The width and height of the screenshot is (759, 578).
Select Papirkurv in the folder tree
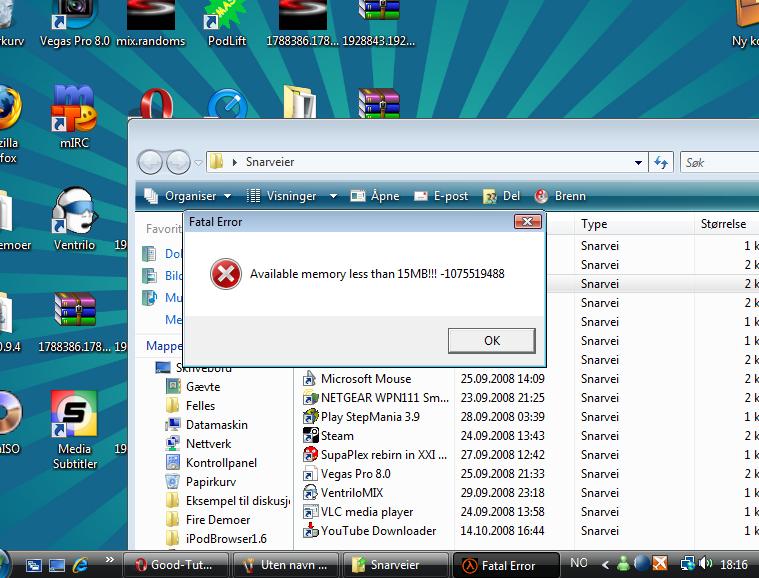coord(201,482)
